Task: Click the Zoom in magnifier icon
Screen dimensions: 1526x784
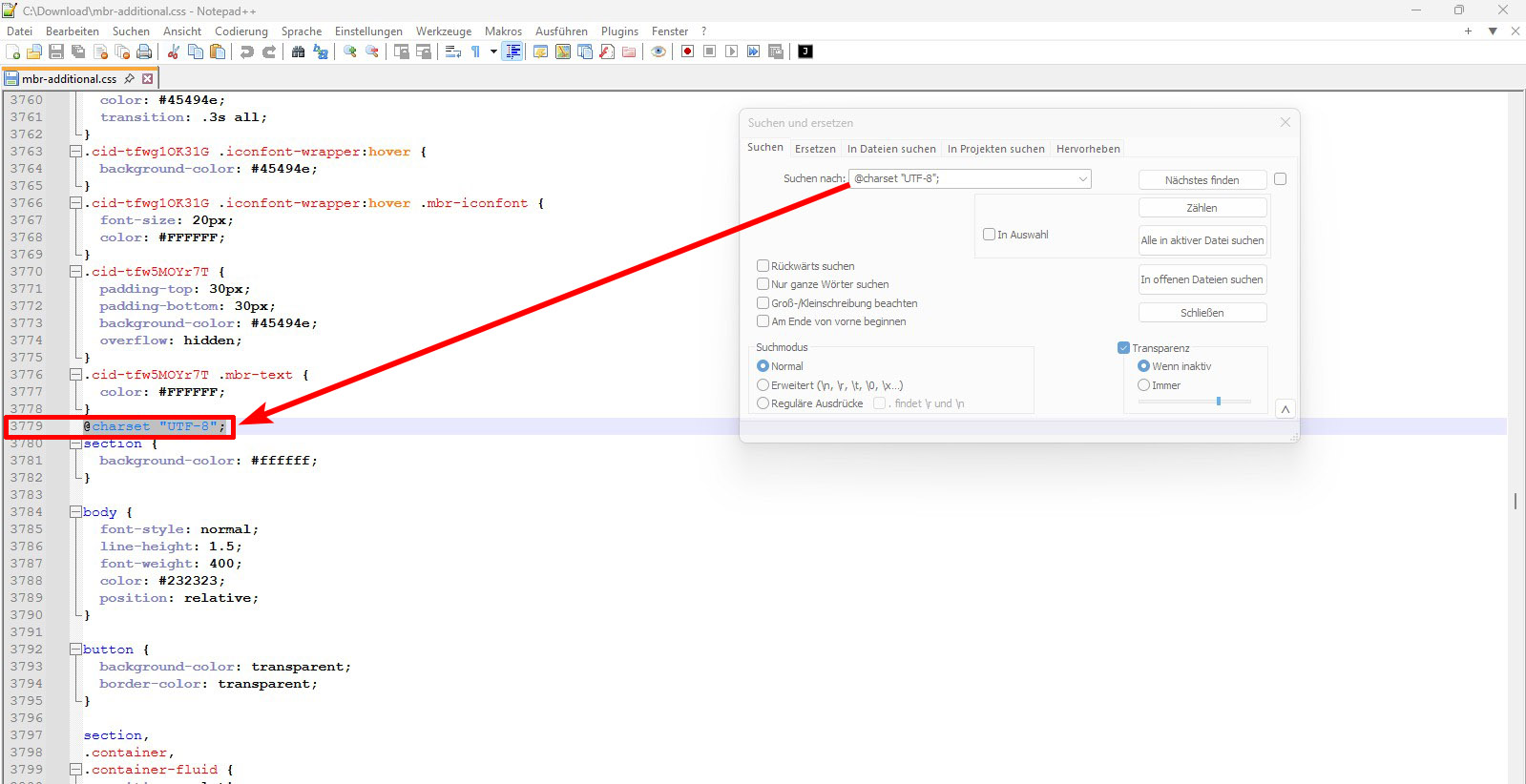Action: [x=350, y=52]
